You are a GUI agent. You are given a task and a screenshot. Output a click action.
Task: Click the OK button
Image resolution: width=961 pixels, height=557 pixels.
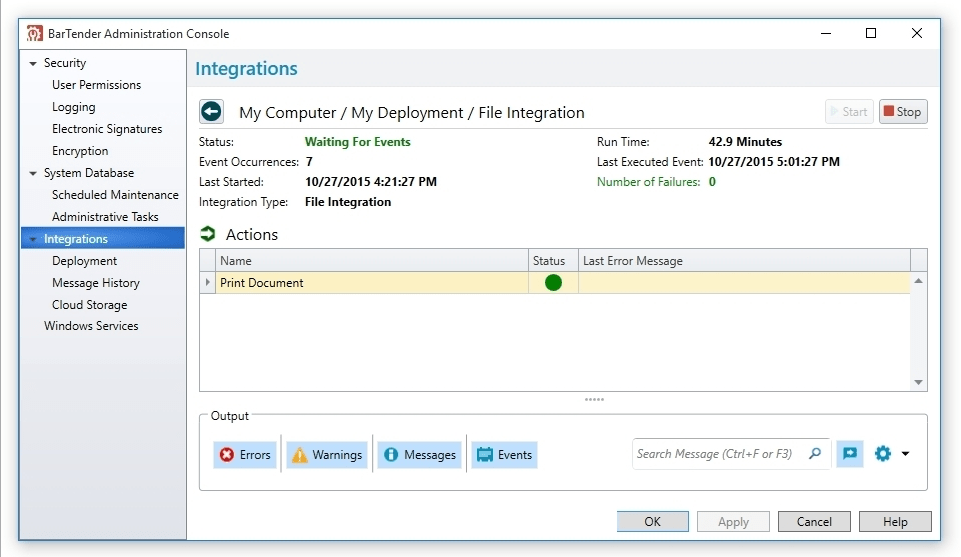click(x=653, y=521)
